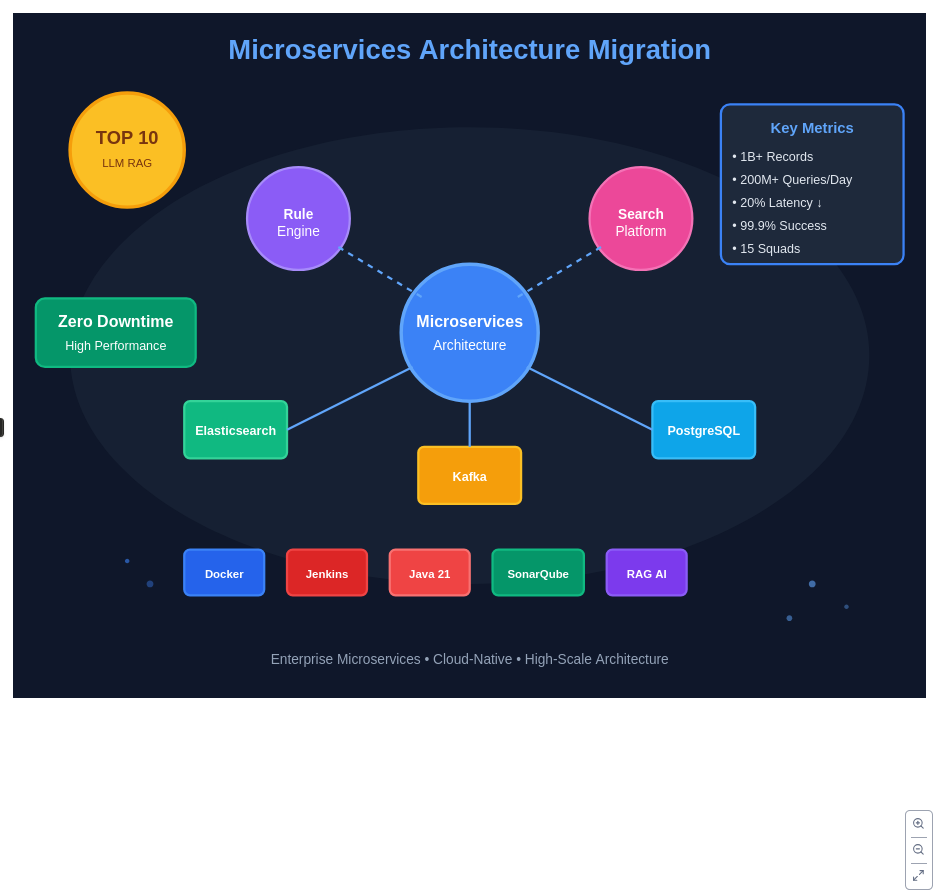939x896 pixels.
Task: Expand diagram to fullscreen view
Action: pyautogui.click(x=918, y=876)
